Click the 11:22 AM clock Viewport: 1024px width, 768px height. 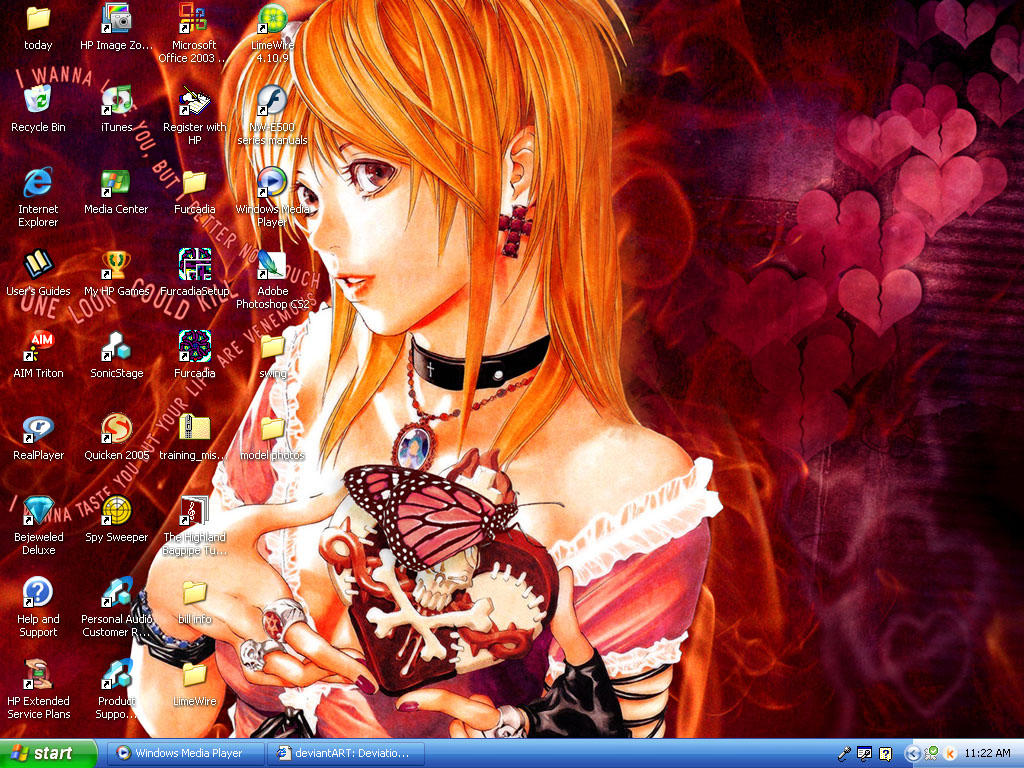pos(987,754)
